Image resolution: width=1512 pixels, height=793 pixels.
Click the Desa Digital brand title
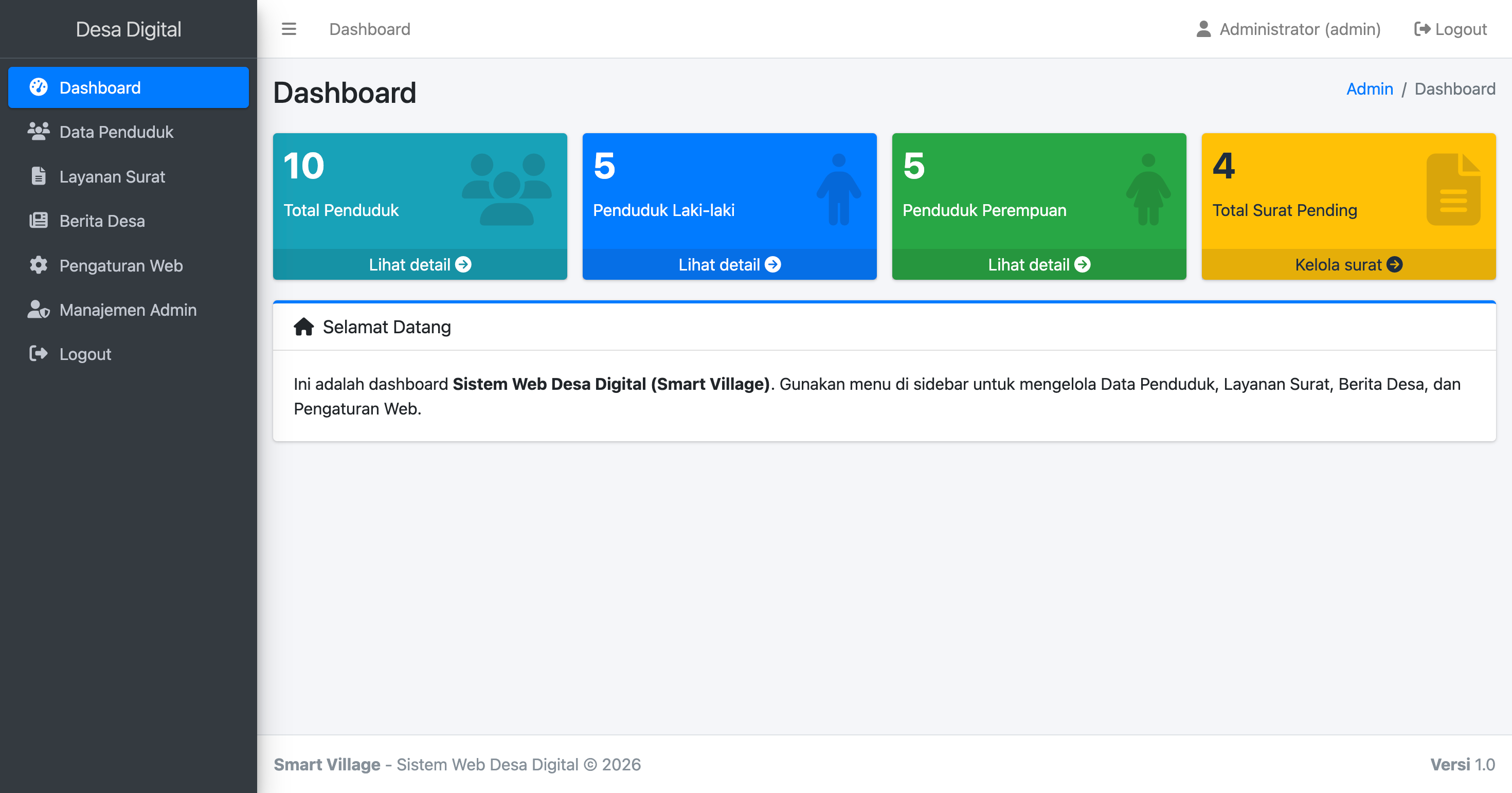pyautogui.click(x=128, y=29)
